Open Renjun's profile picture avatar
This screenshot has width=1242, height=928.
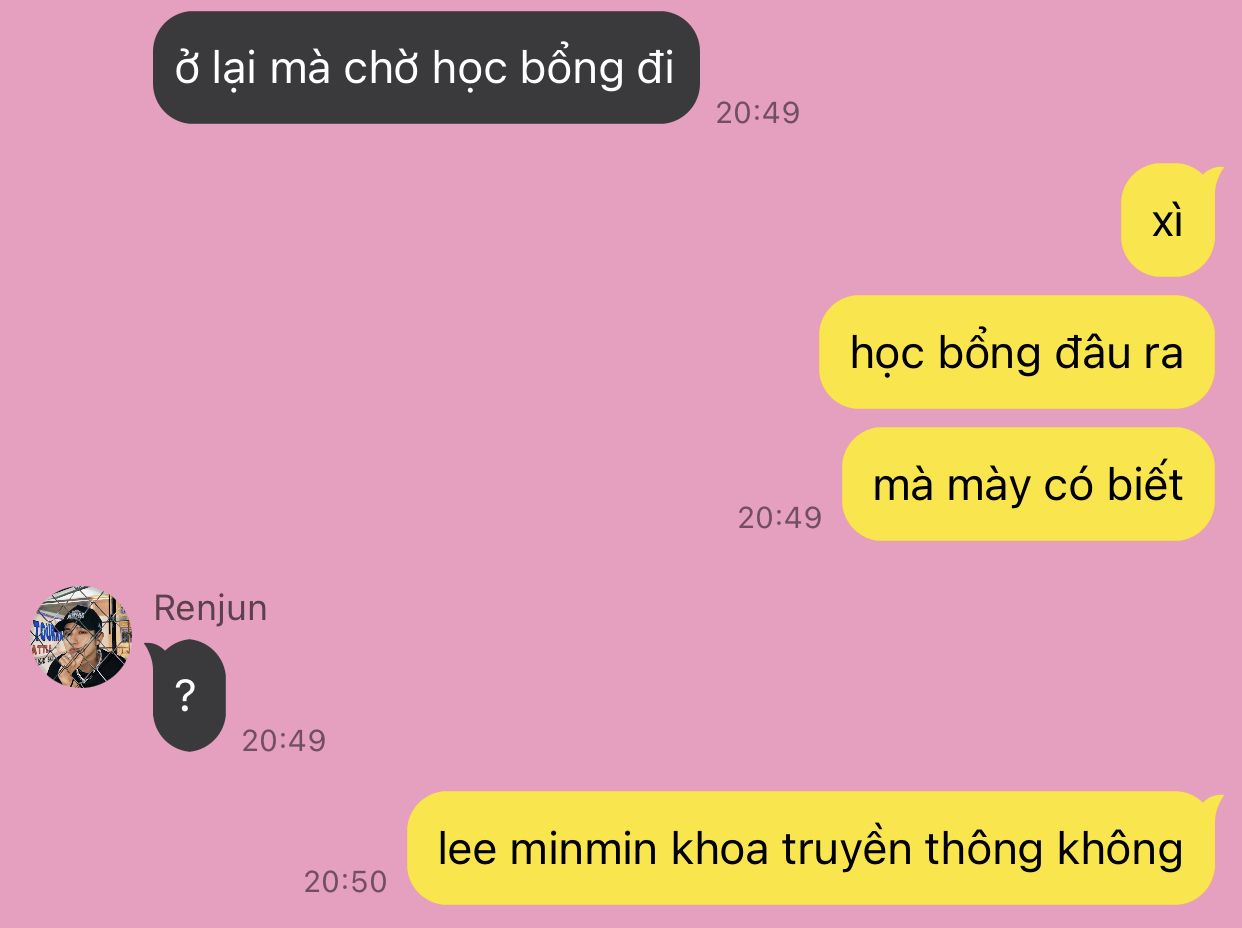(x=81, y=637)
